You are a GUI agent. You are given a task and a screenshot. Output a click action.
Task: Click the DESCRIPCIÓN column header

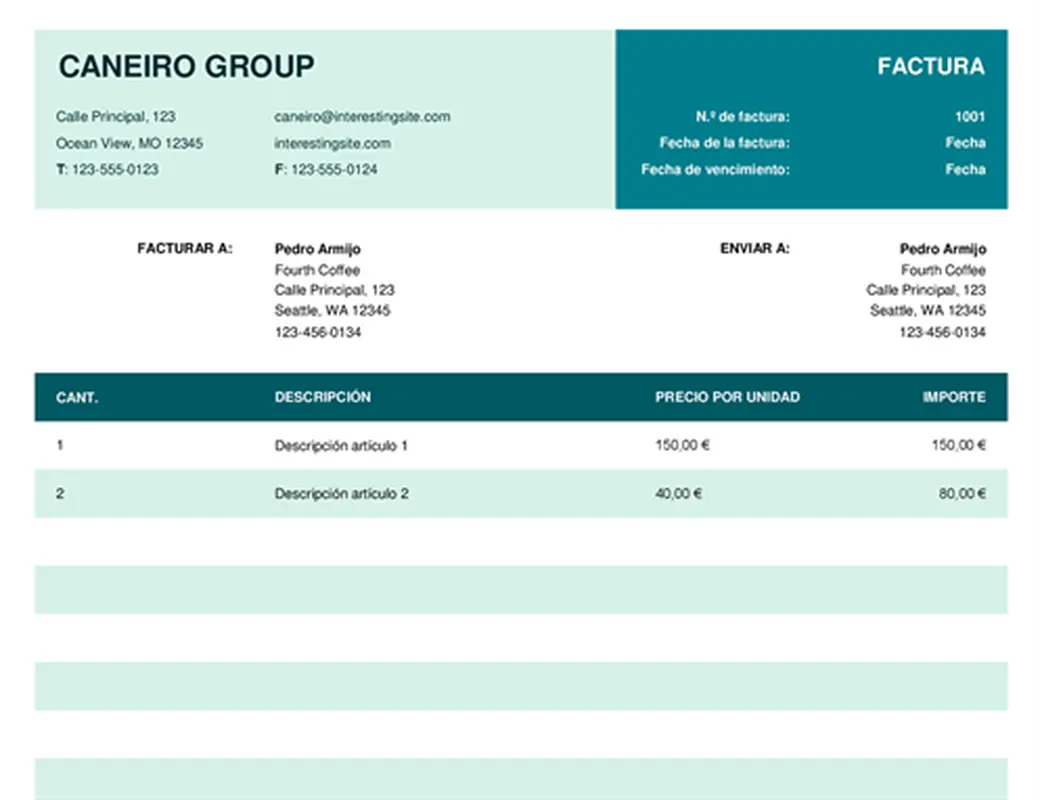pos(322,397)
